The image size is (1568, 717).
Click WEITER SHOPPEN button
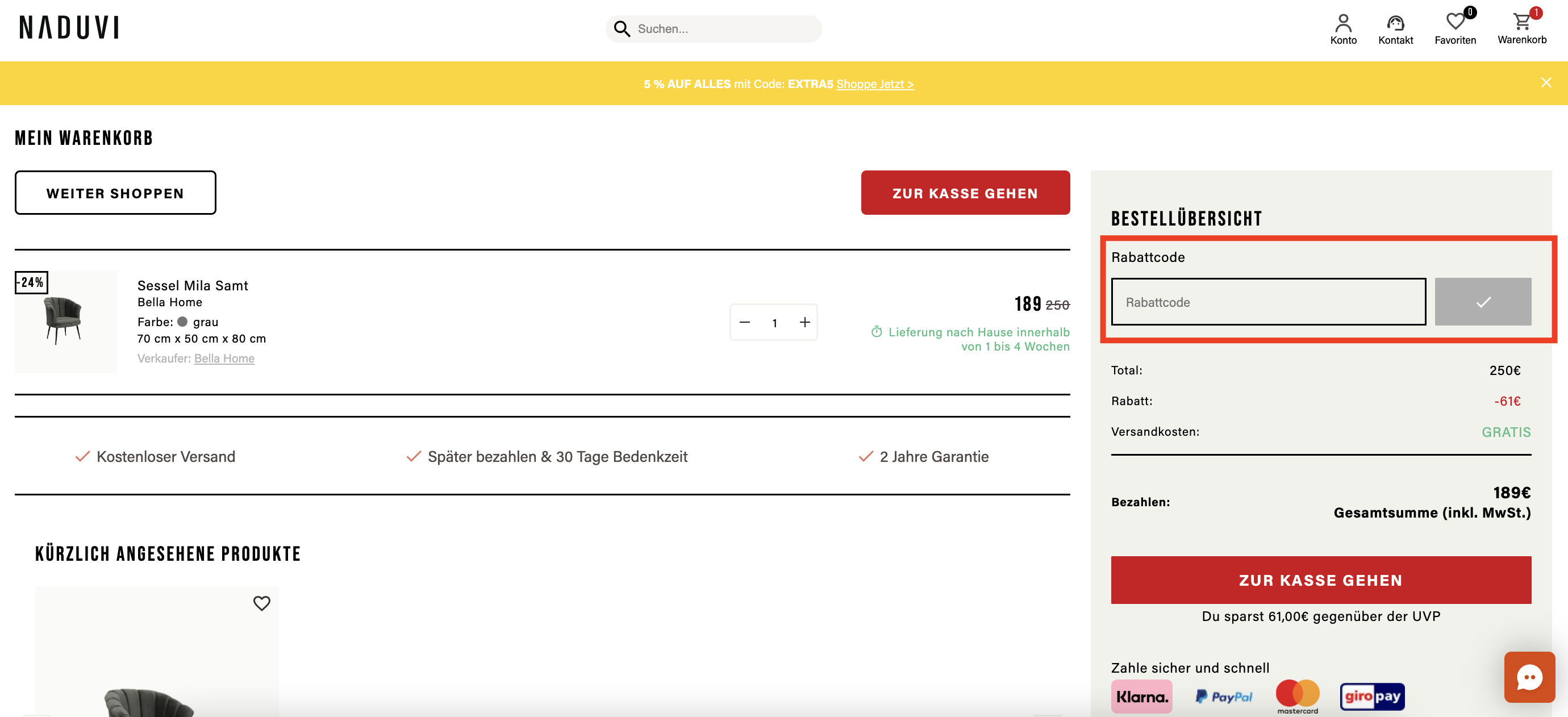[x=115, y=193]
